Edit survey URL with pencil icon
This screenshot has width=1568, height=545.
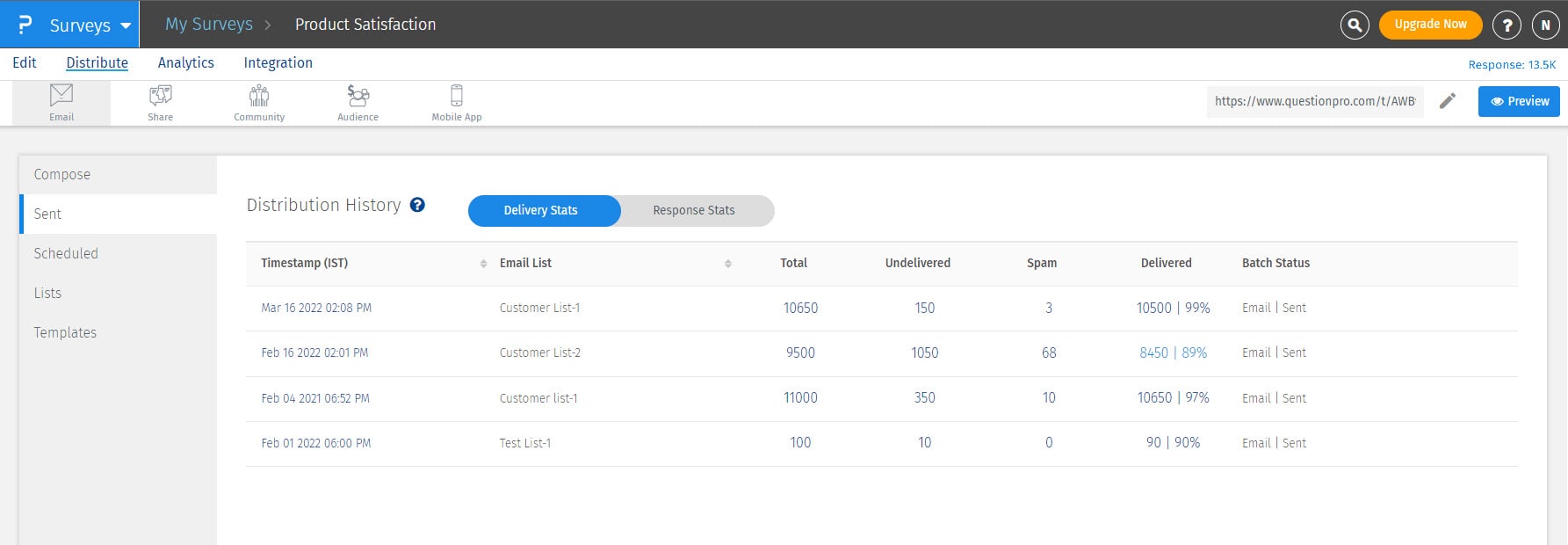coord(1448,101)
